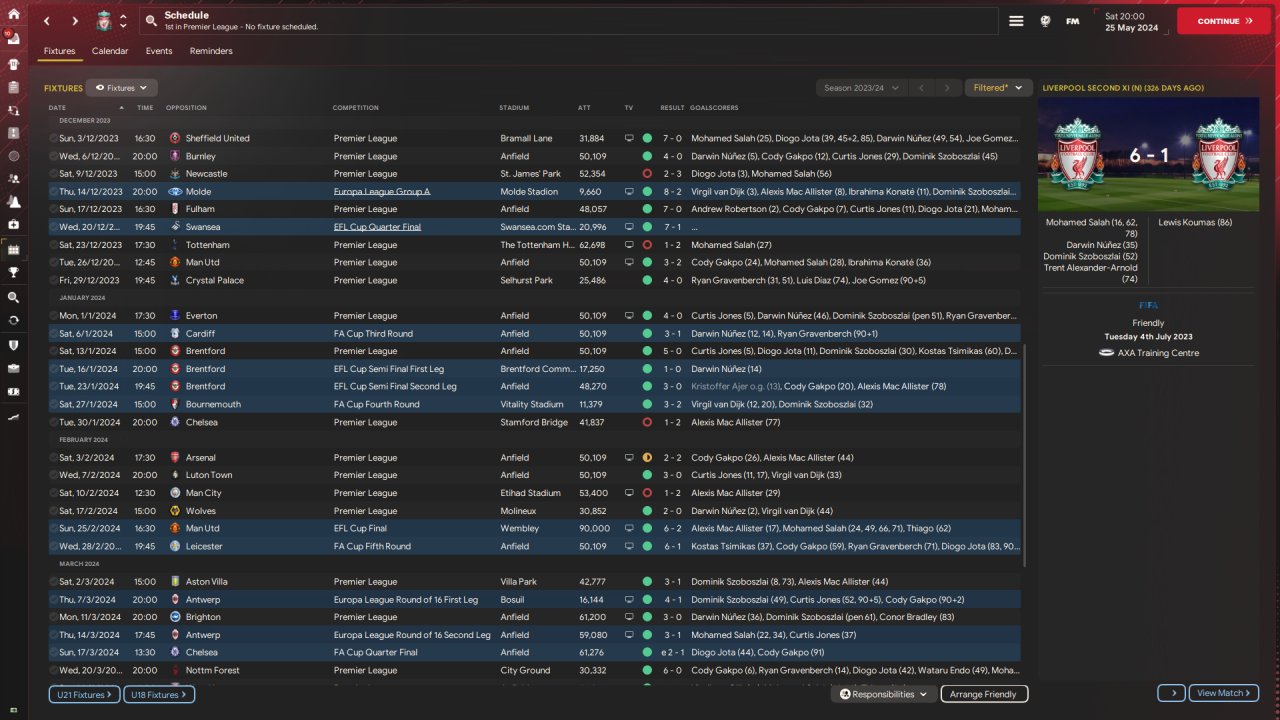Go forward with the right arrow

click(75, 21)
